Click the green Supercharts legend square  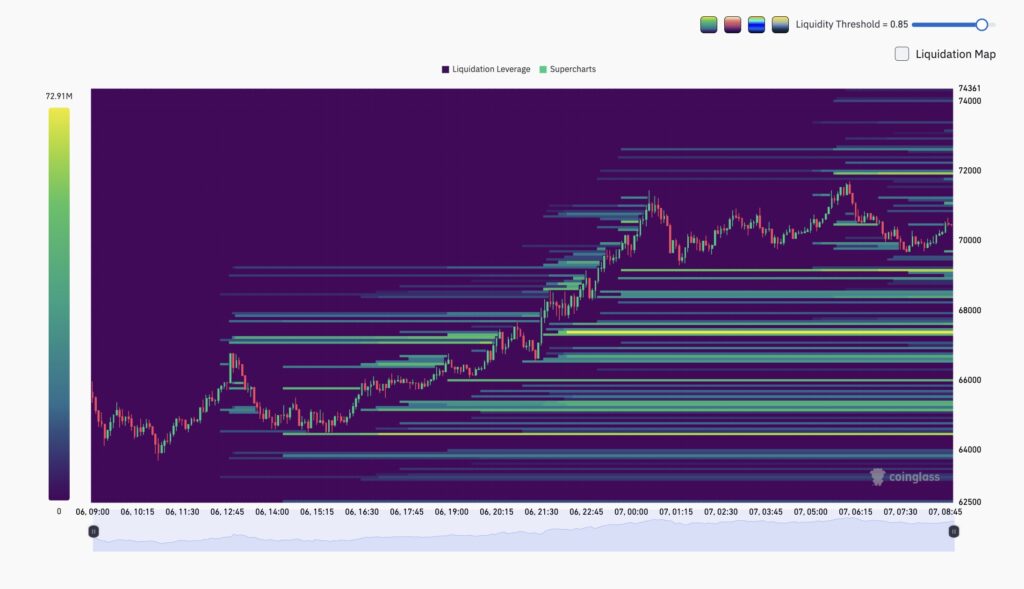[x=543, y=69]
